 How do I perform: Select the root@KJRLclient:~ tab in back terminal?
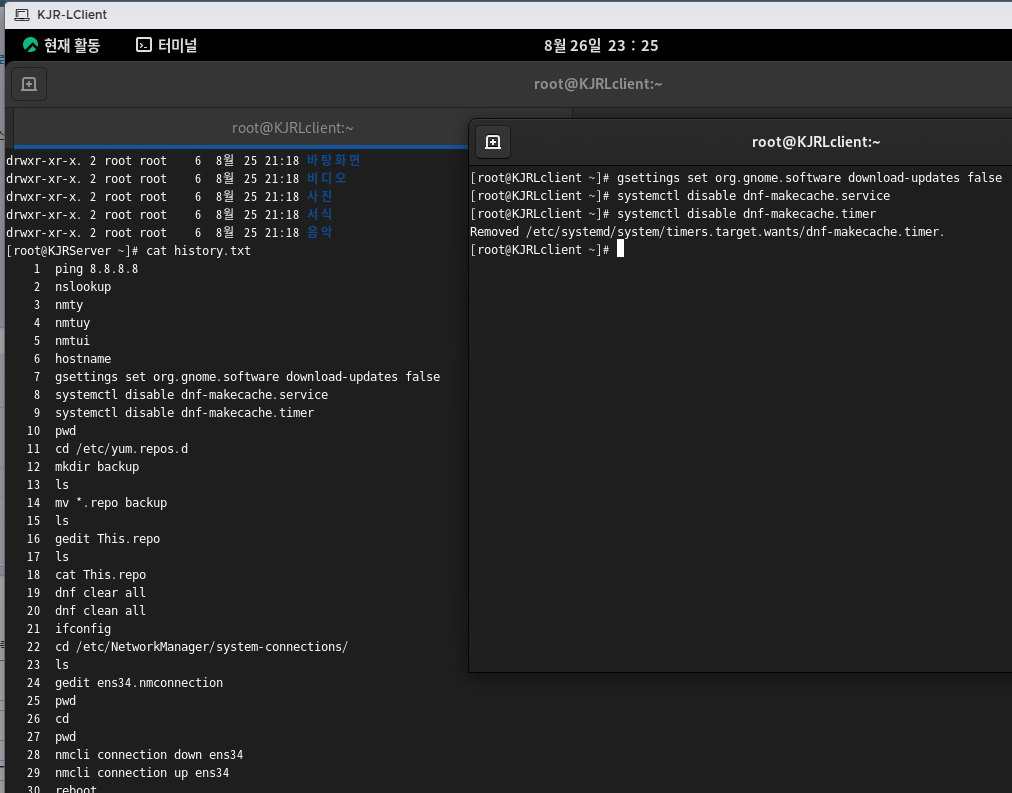pos(292,128)
